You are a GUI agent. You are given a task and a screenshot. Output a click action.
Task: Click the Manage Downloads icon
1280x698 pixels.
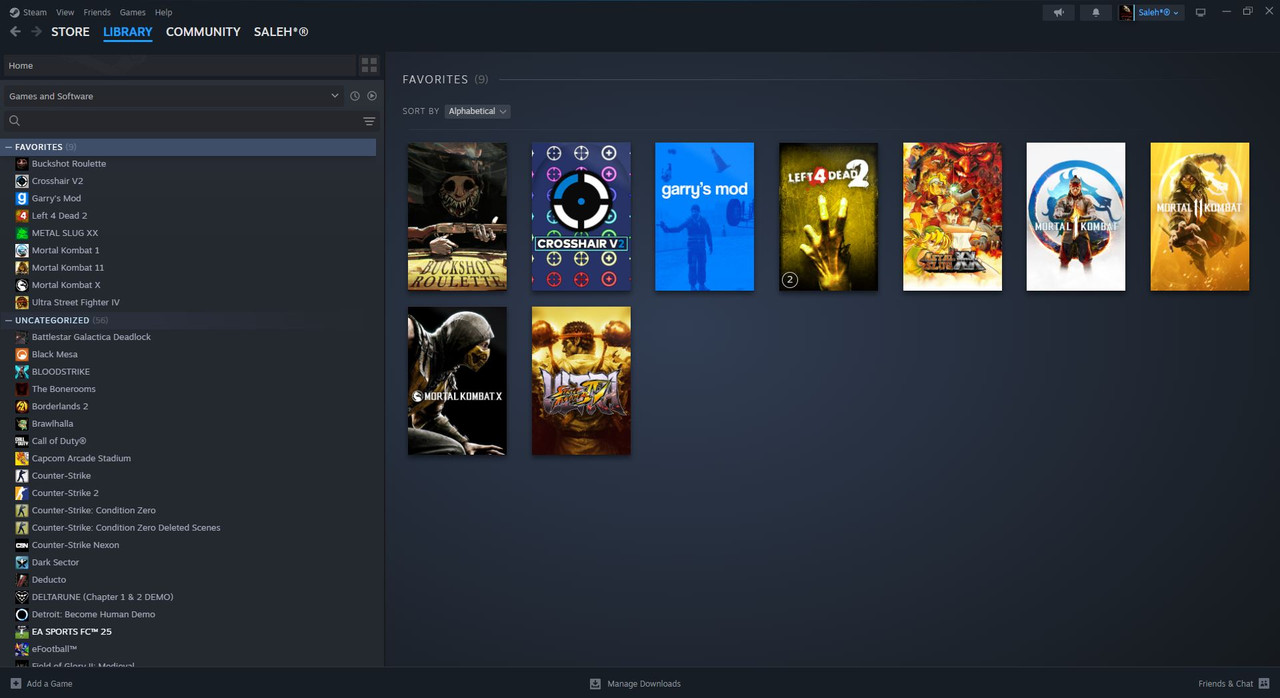coord(595,684)
